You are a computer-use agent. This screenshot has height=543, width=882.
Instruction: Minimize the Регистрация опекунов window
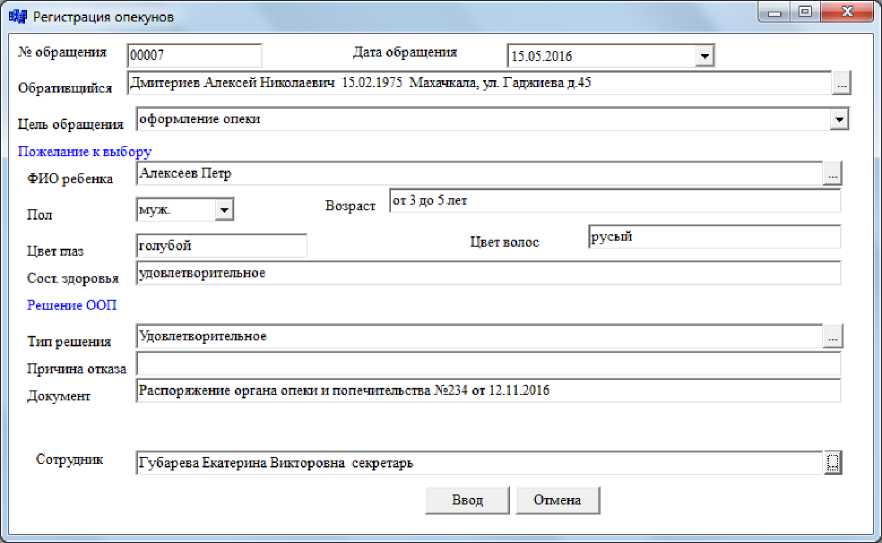pos(775,12)
